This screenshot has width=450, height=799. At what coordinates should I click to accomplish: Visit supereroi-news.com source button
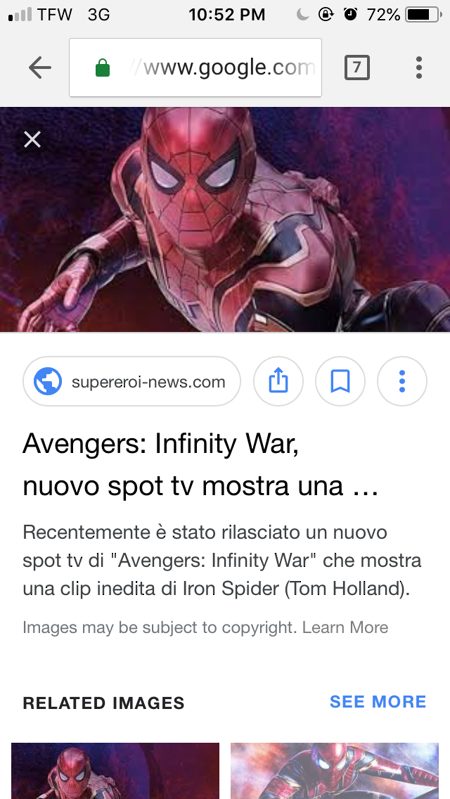click(x=131, y=381)
